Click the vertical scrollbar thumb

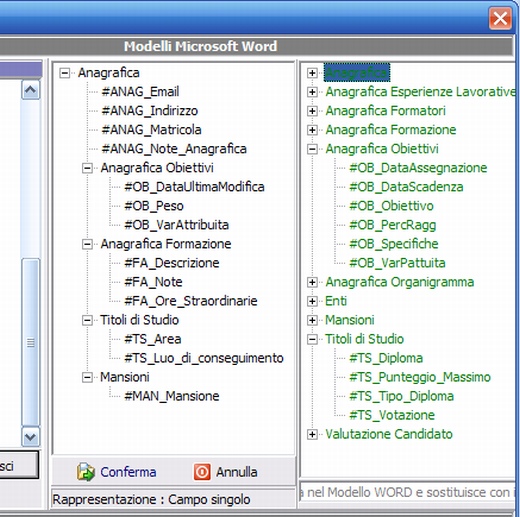click(x=31, y=342)
